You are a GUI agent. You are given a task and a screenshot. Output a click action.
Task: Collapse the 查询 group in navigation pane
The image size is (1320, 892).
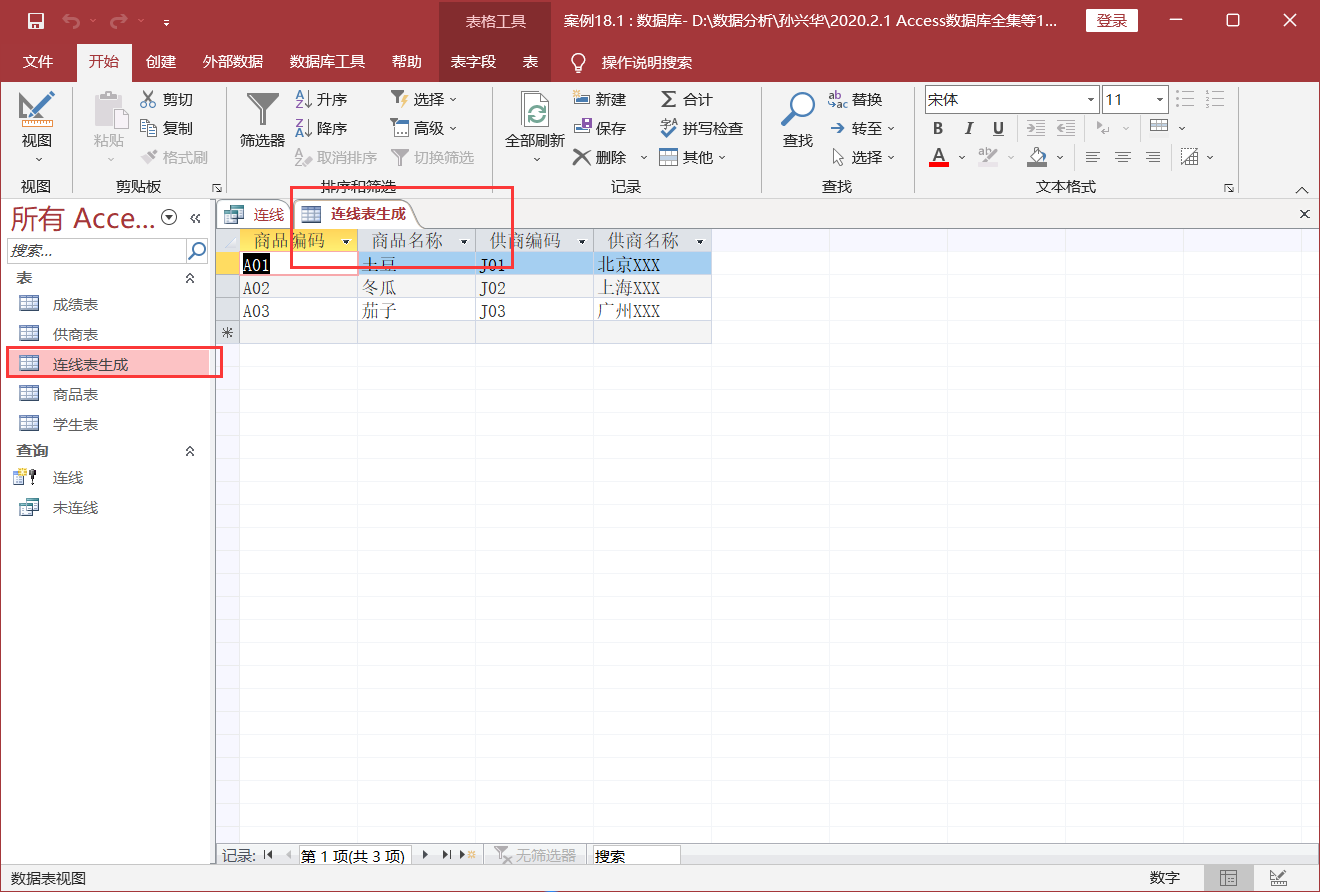click(x=190, y=451)
